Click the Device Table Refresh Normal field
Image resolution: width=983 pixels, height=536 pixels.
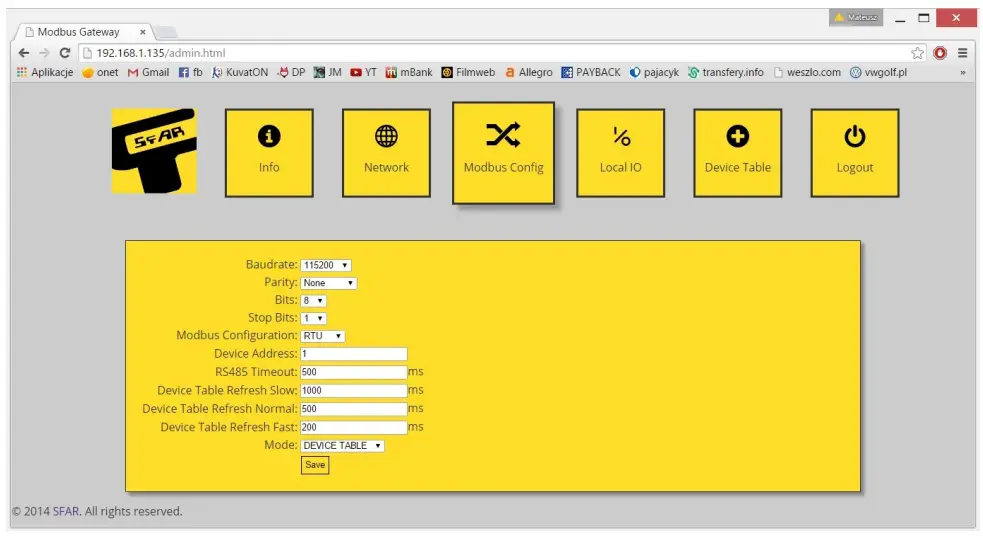point(354,409)
